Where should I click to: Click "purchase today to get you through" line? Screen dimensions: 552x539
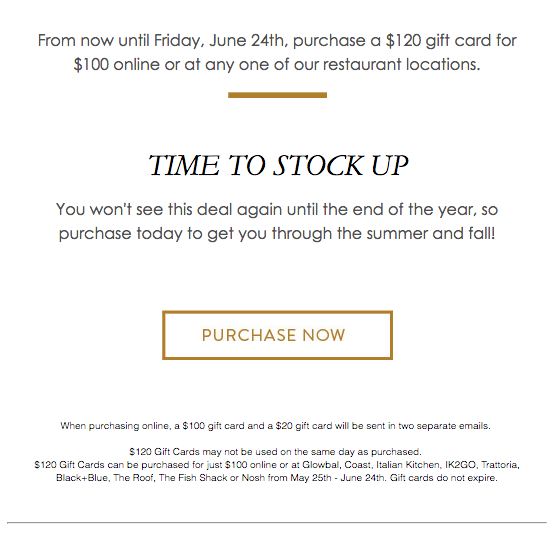pyautogui.click(x=277, y=233)
